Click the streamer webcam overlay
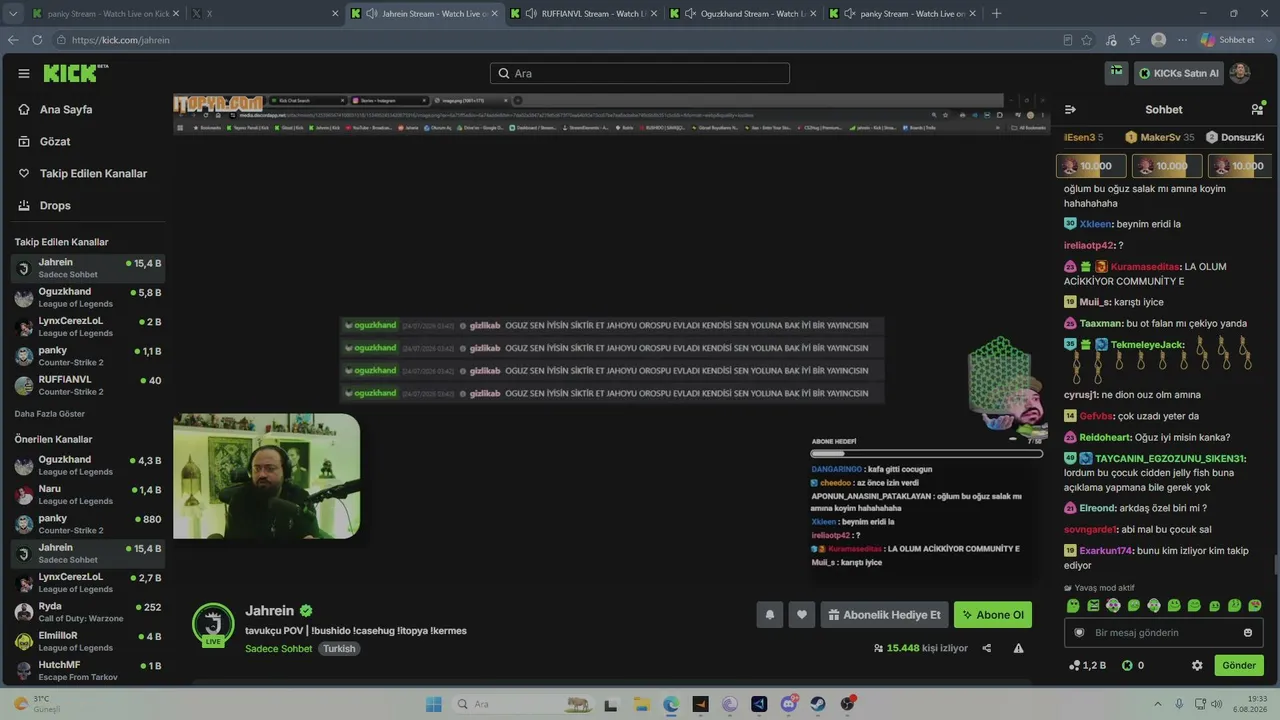 [x=266, y=476]
